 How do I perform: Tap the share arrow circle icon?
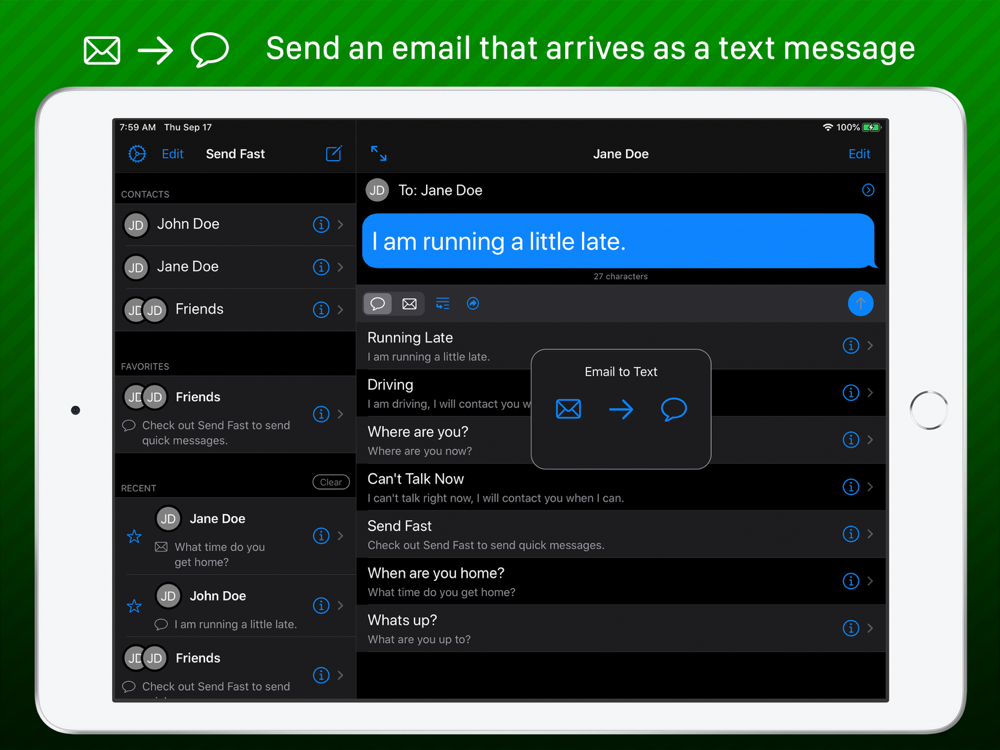pos(473,304)
